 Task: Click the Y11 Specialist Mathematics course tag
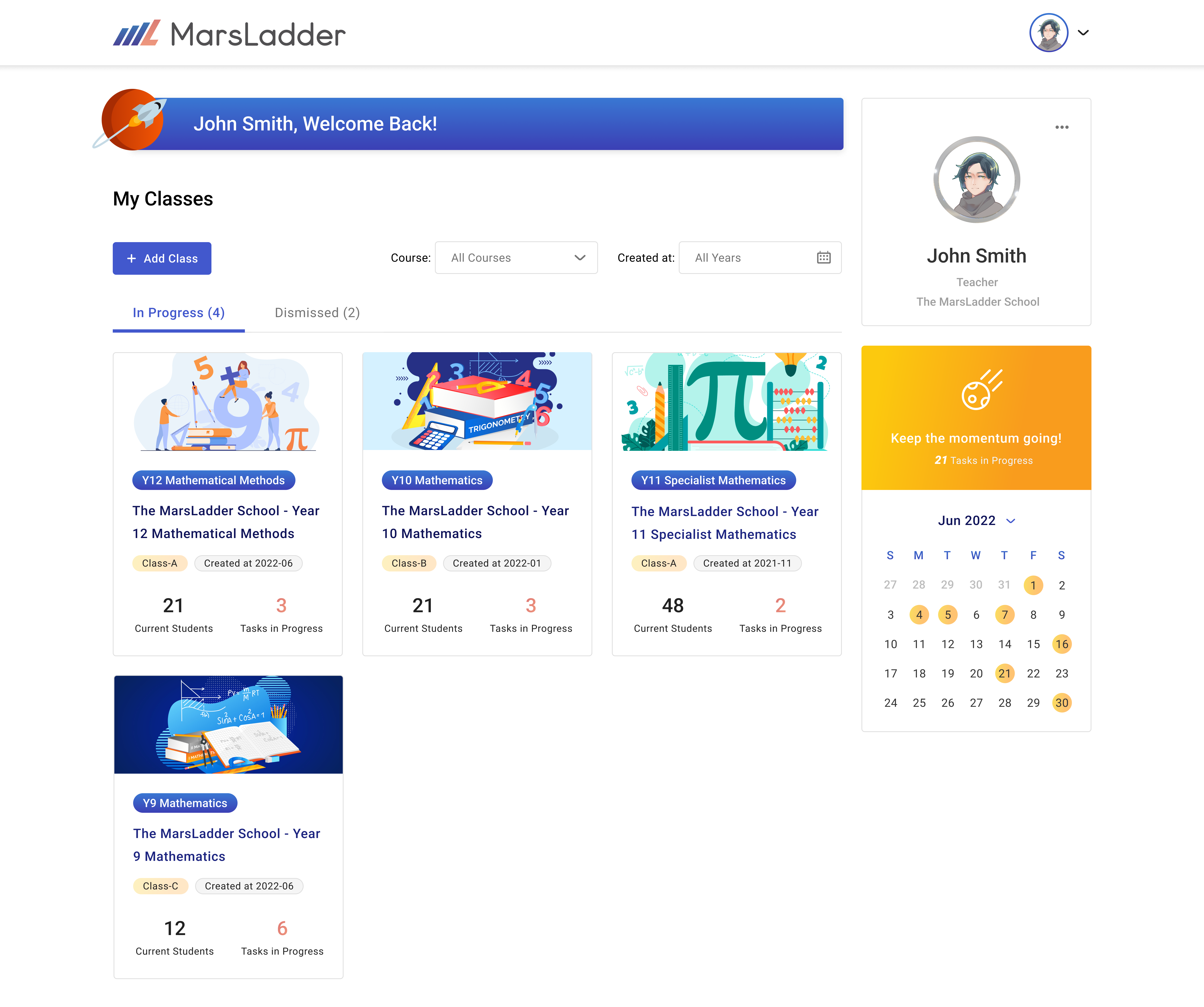tap(713, 480)
